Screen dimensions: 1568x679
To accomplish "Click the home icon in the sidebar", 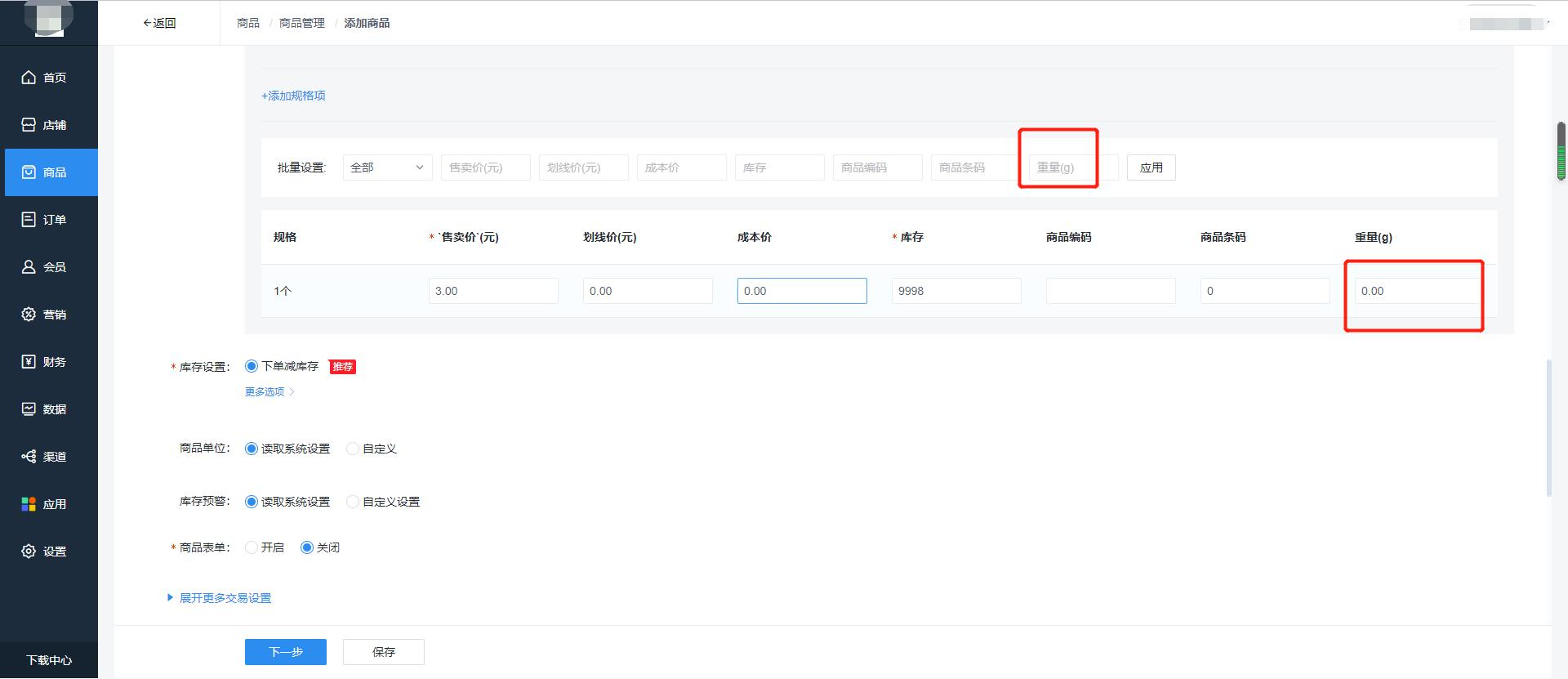I will [29, 78].
